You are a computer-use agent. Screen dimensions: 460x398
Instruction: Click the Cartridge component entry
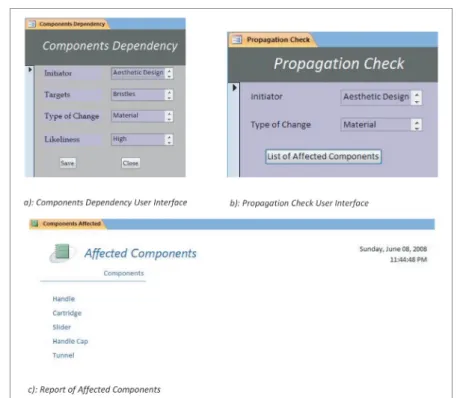tap(67, 313)
